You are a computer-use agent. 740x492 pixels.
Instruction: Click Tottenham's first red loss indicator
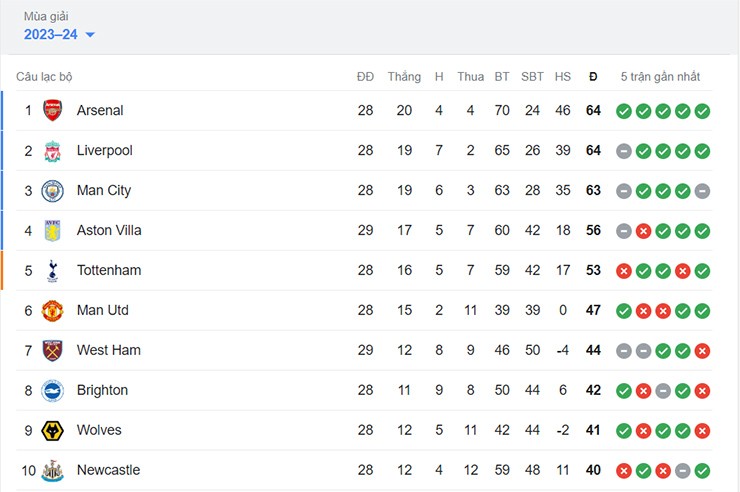pyautogui.click(x=624, y=270)
